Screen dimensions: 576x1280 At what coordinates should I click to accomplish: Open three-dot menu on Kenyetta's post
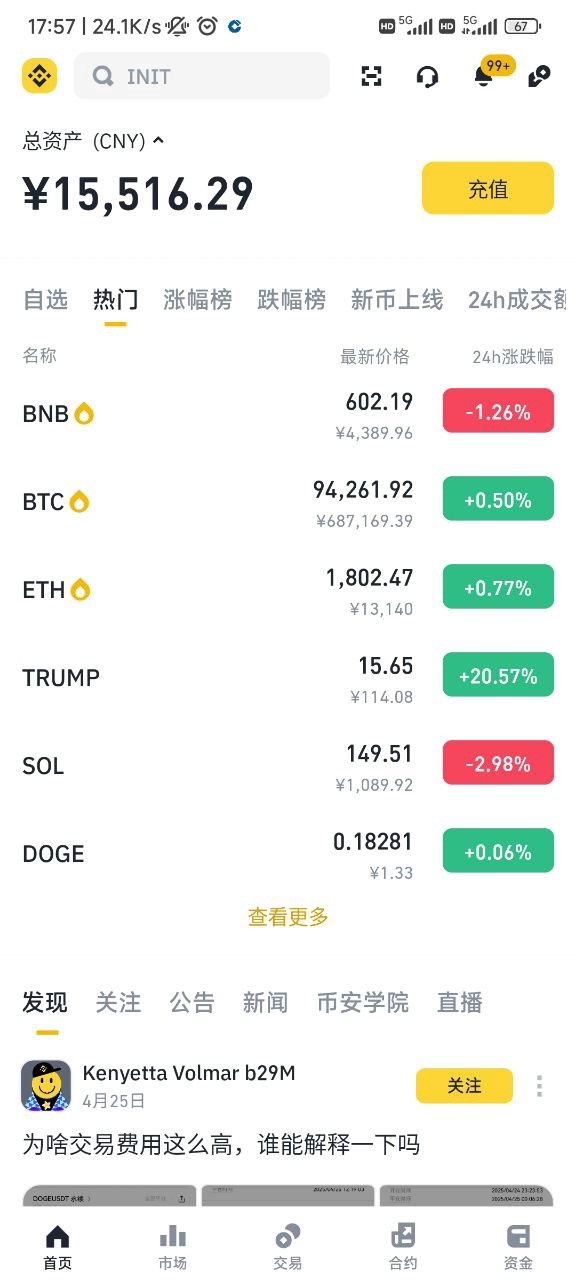coord(539,1086)
